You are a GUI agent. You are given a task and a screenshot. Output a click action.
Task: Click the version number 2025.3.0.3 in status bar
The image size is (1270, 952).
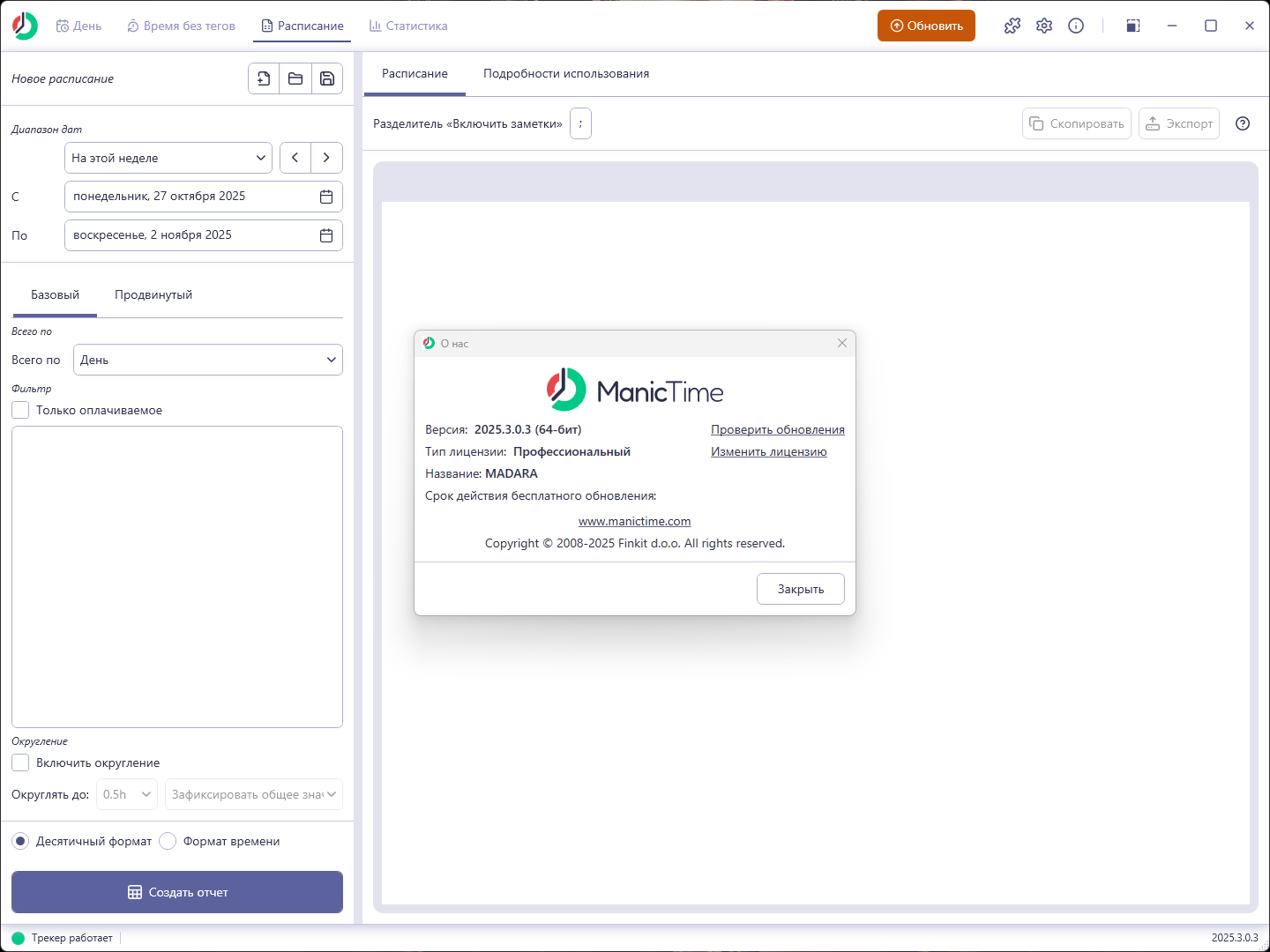pyautogui.click(x=1235, y=938)
